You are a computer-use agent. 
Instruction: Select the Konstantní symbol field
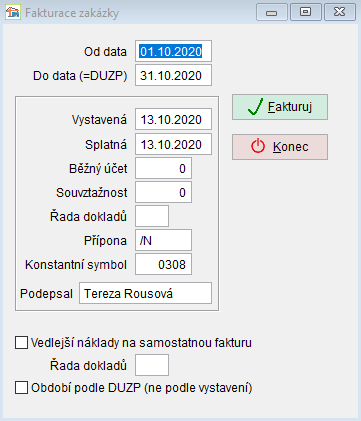(x=163, y=264)
